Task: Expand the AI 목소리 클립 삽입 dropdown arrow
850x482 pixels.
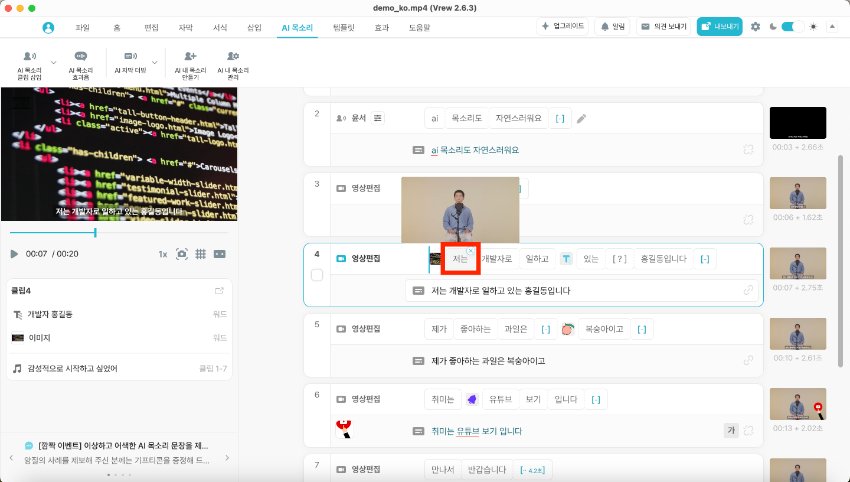Action: pyautogui.click(x=53, y=65)
